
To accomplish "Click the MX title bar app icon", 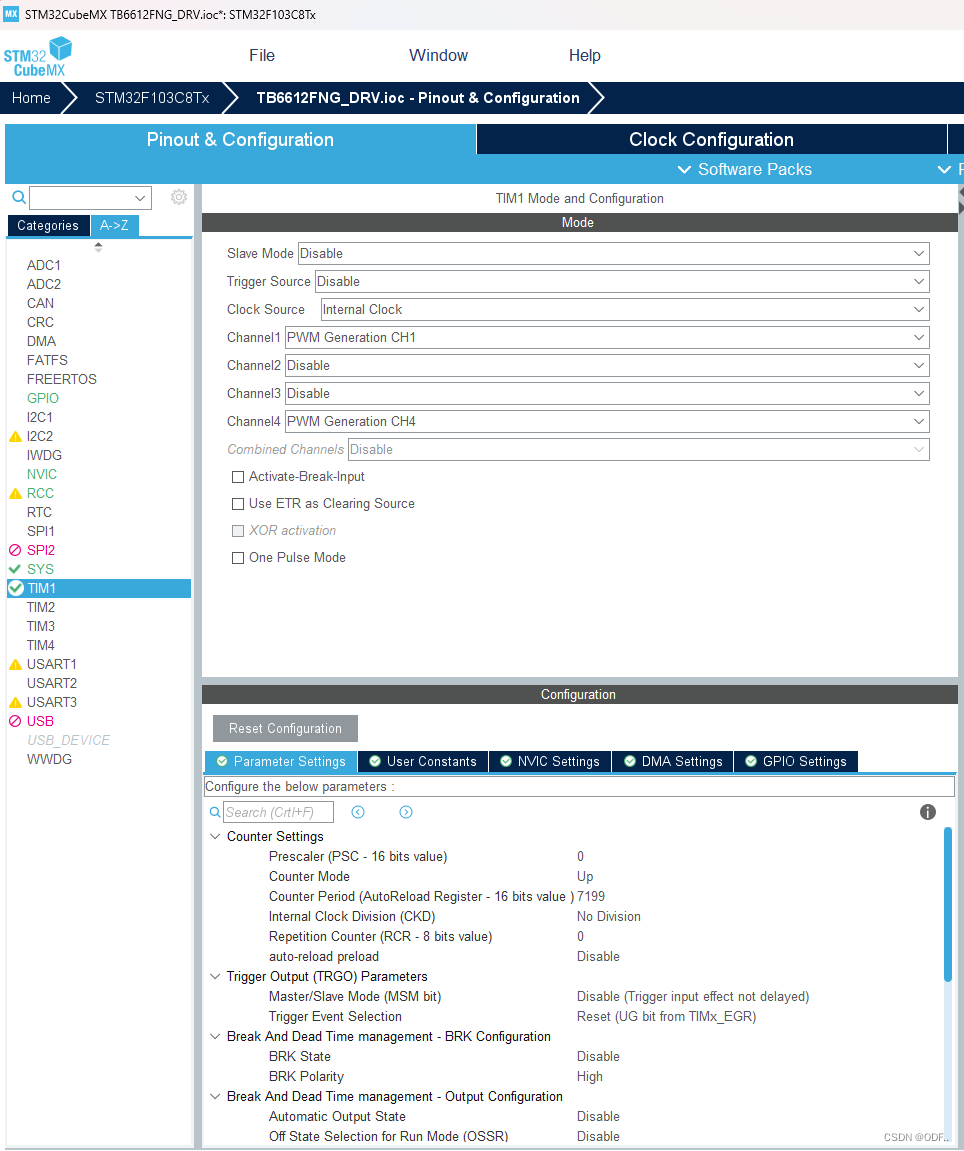I will point(11,14).
